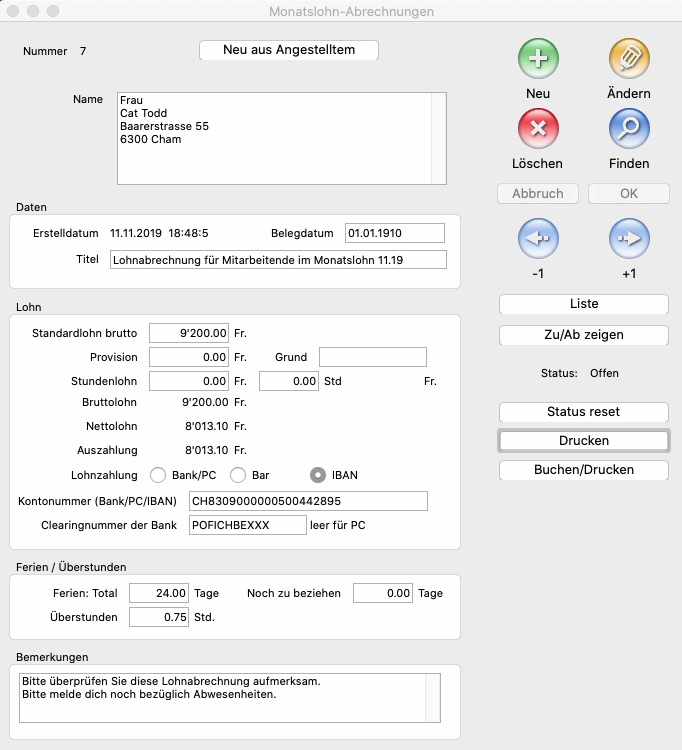
Task: Select the IBAN payment radio button
Action: pos(318,475)
